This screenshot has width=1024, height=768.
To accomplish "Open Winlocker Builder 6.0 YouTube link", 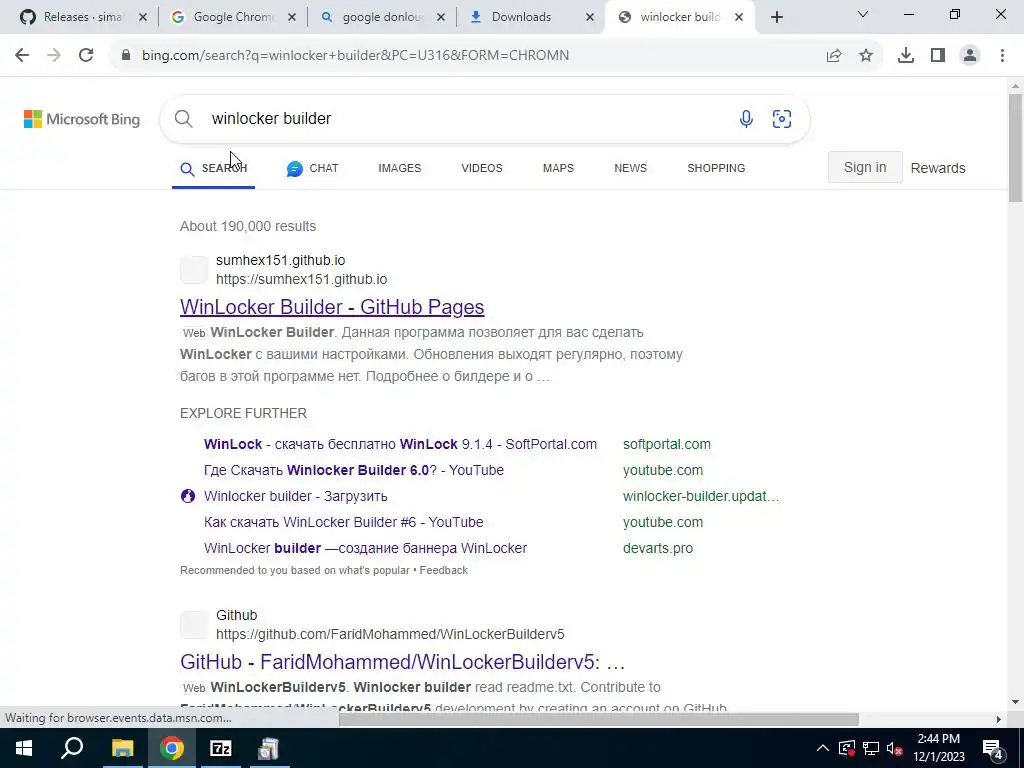I will click(354, 470).
